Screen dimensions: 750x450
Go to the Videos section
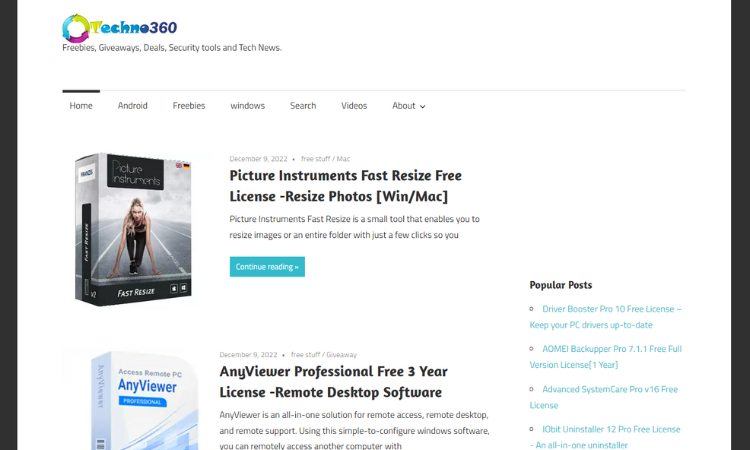coord(354,106)
